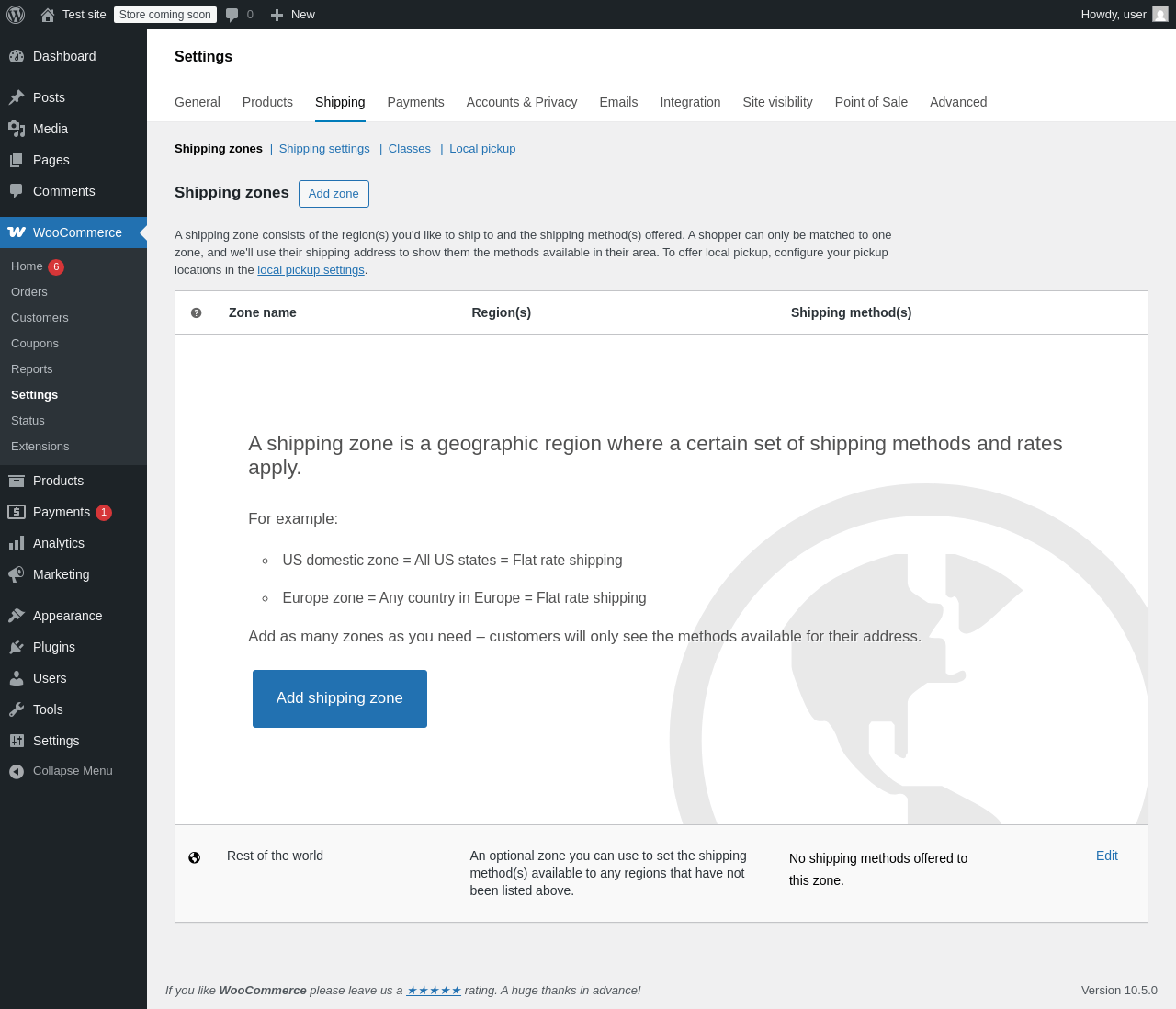Viewport: 1176px width, 1009px height.
Task: Open the Status submenu item
Action: 28,421
